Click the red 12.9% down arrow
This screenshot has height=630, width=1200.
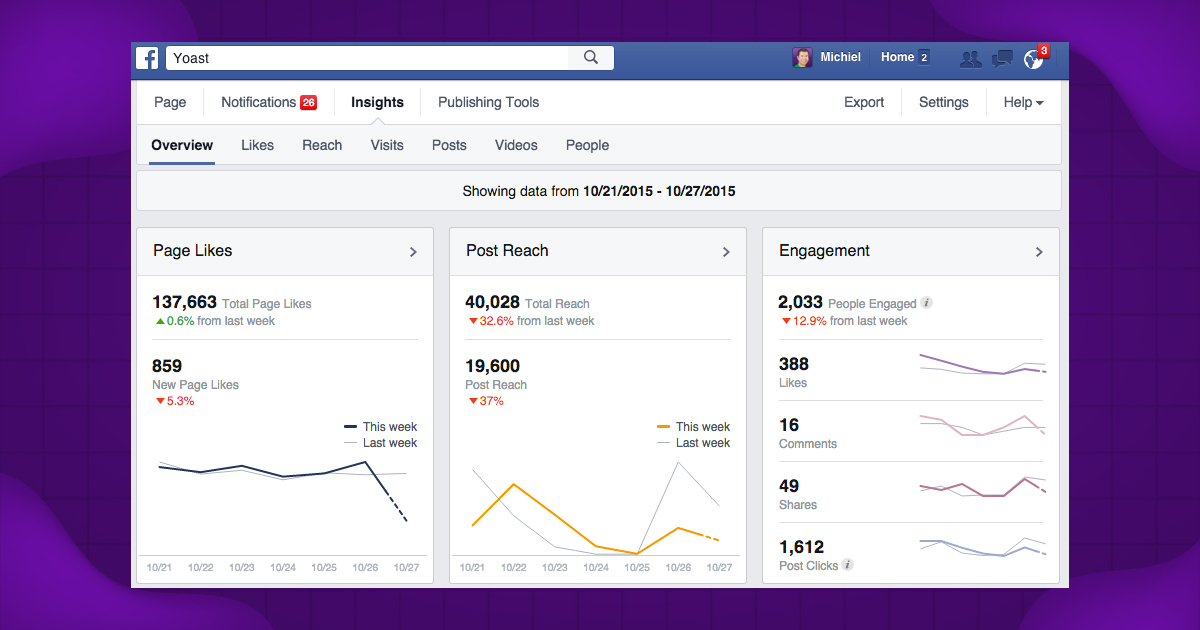click(786, 321)
